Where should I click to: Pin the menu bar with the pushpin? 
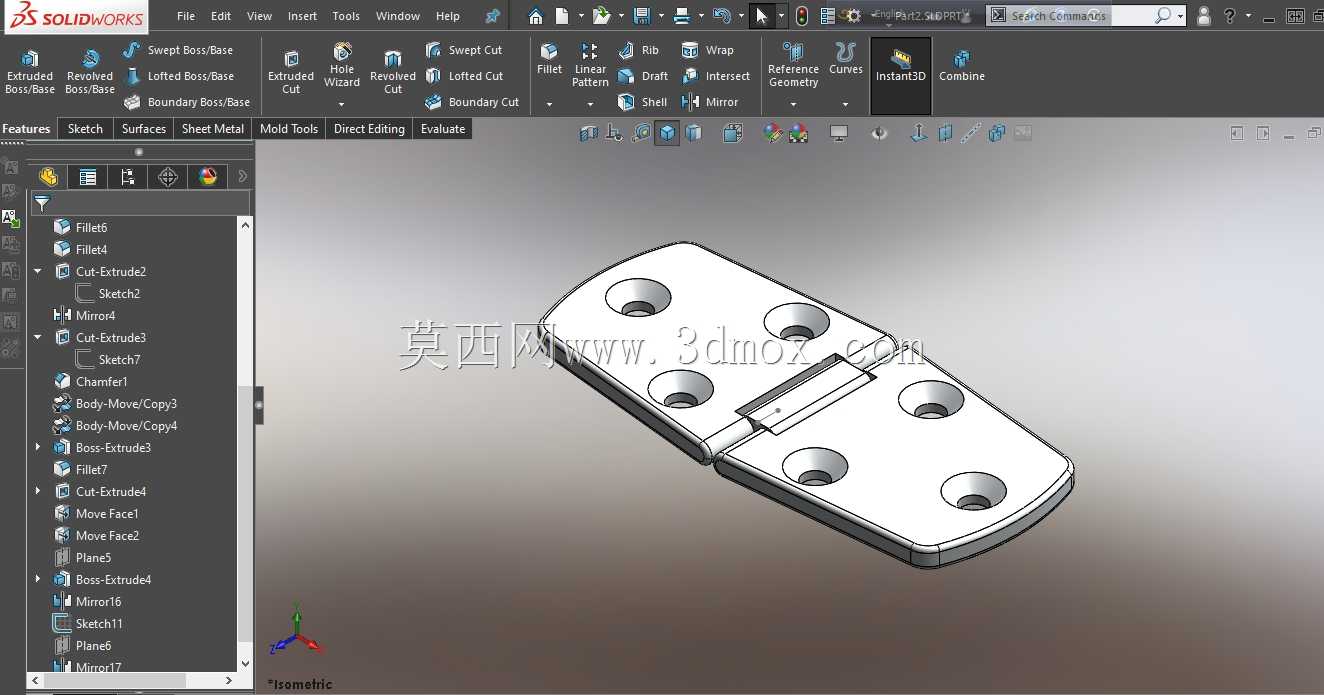tap(492, 16)
